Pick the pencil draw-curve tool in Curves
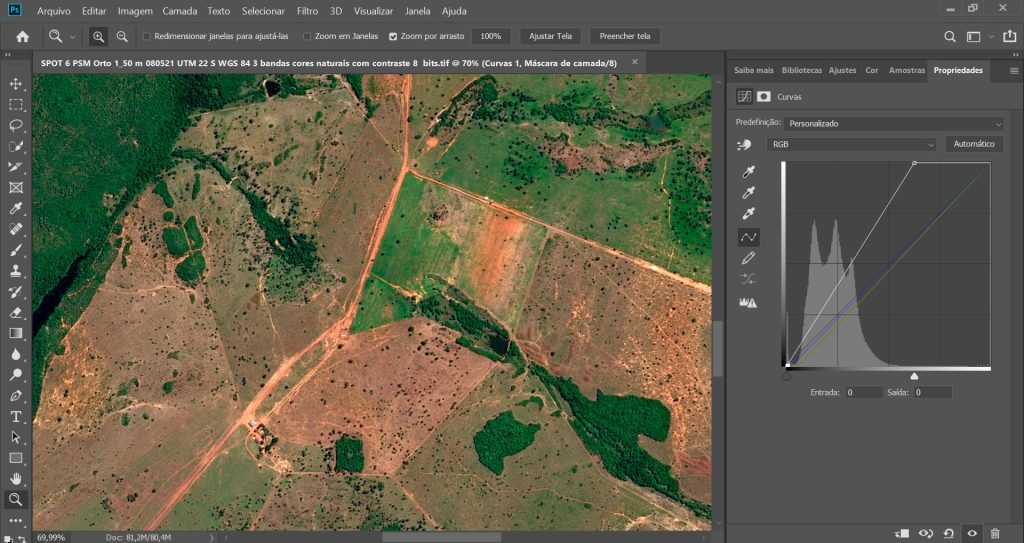The width and height of the screenshot is (1024, 543). (x=748, y=259)
